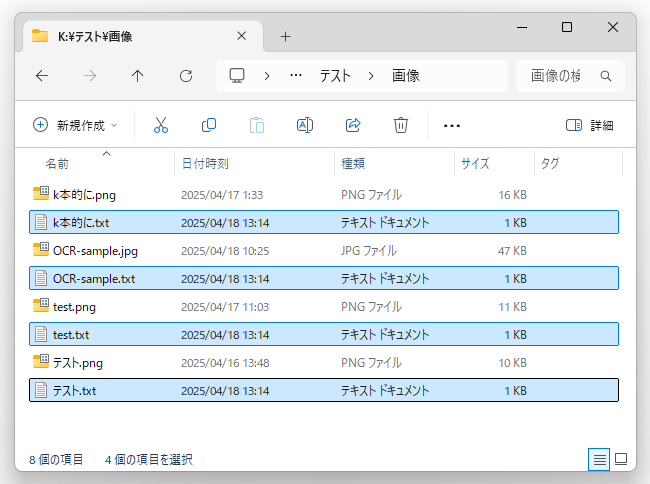Open the toolbar three-dot more options
Viewport: 650px width, 484px height.
point(451,126)
